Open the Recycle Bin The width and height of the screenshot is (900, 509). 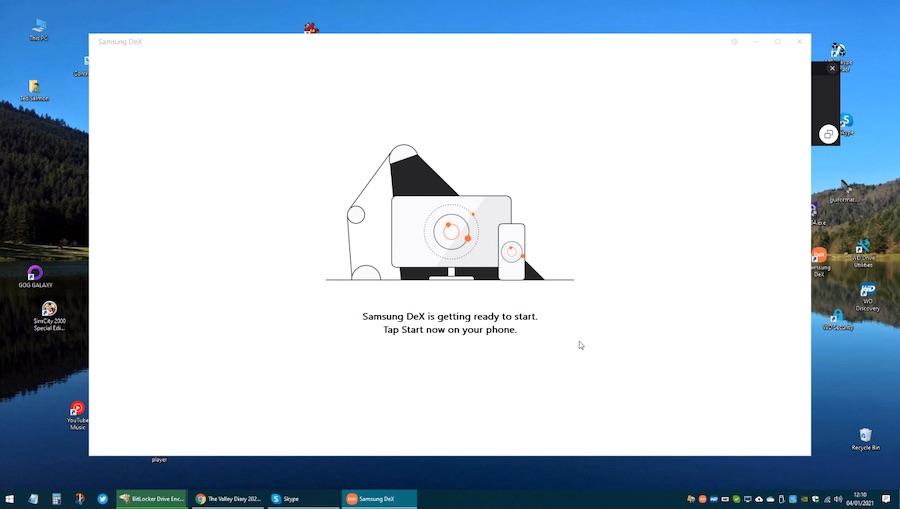coord(866,439)
